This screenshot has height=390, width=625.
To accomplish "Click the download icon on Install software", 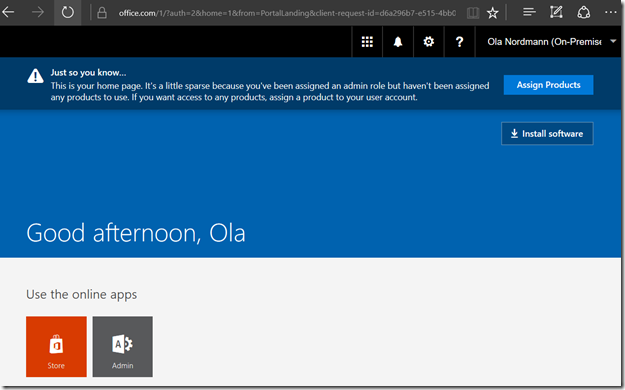I will click(x=514, y=134).
